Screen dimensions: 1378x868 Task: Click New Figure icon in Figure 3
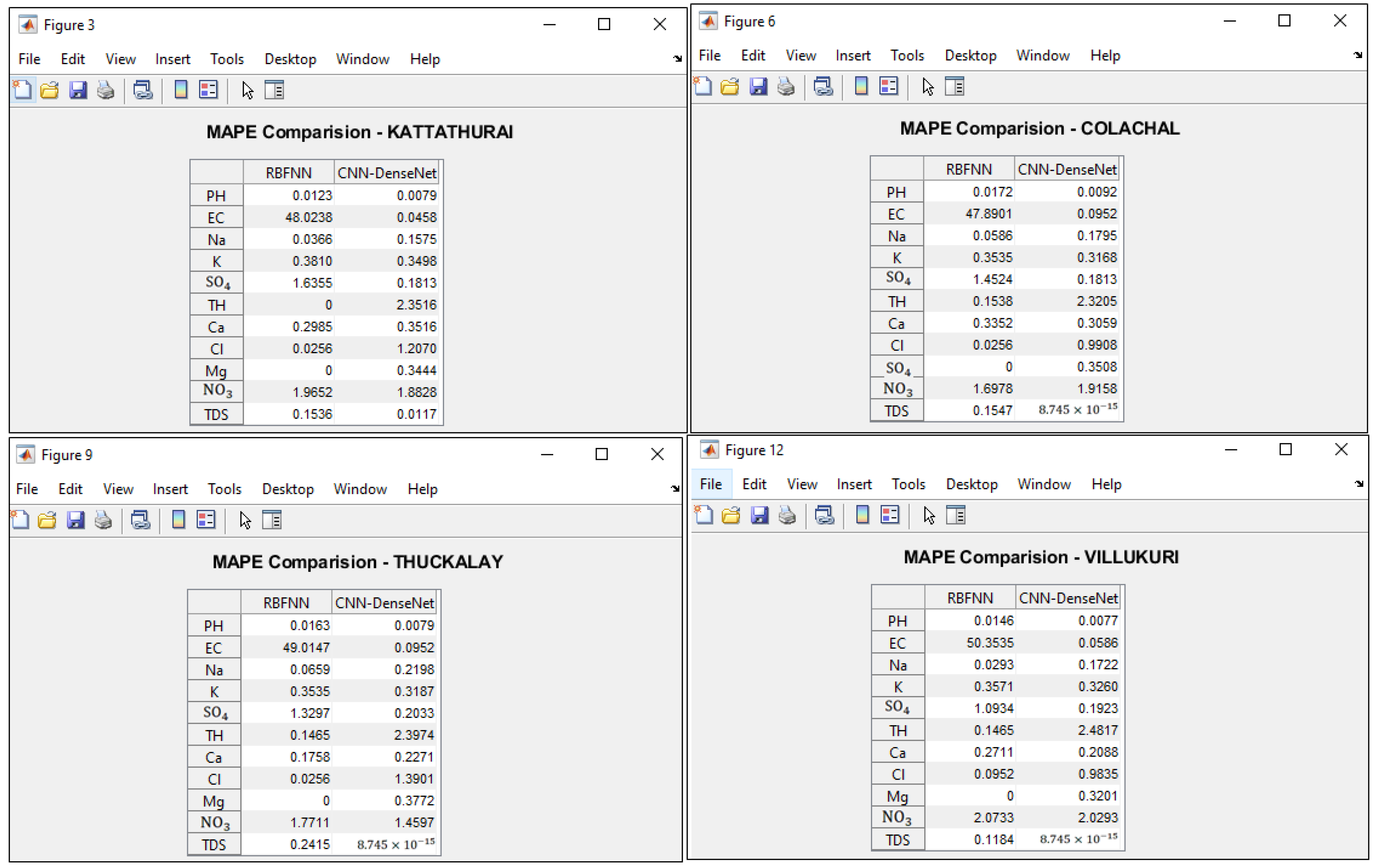point(23,90)
